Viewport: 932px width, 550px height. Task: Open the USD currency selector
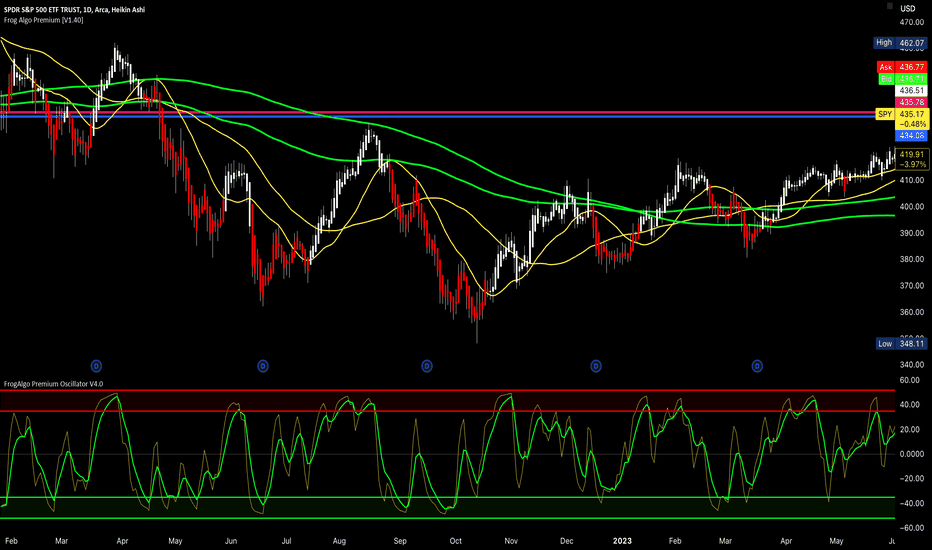pyautogui.click(x=908, y=8)
